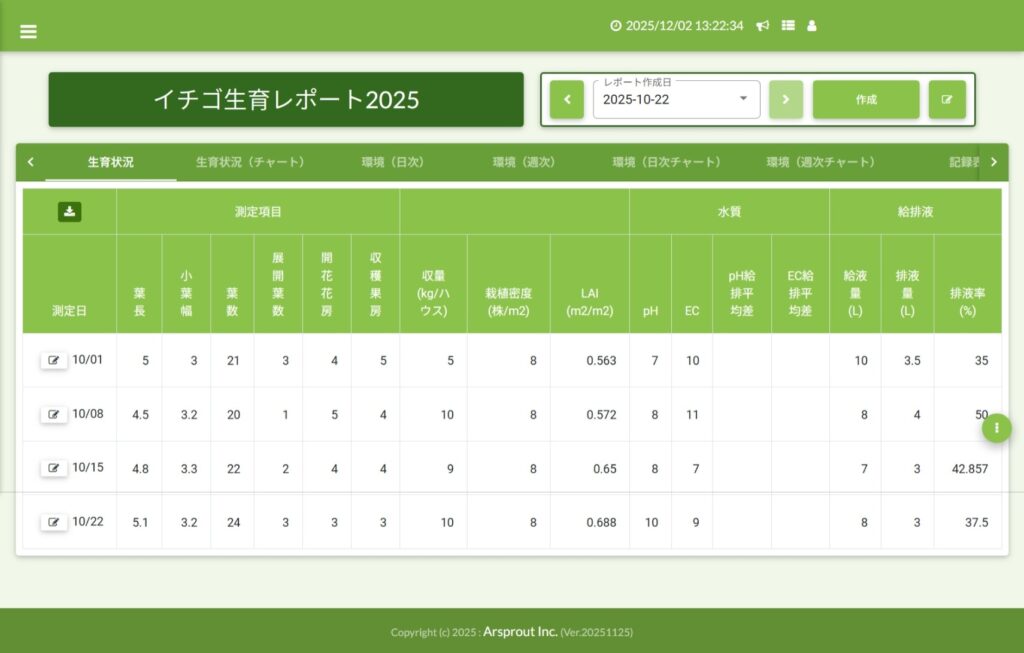Open the レポート作成日 date dropdown

pyautogui.click(x=742, y=99)
